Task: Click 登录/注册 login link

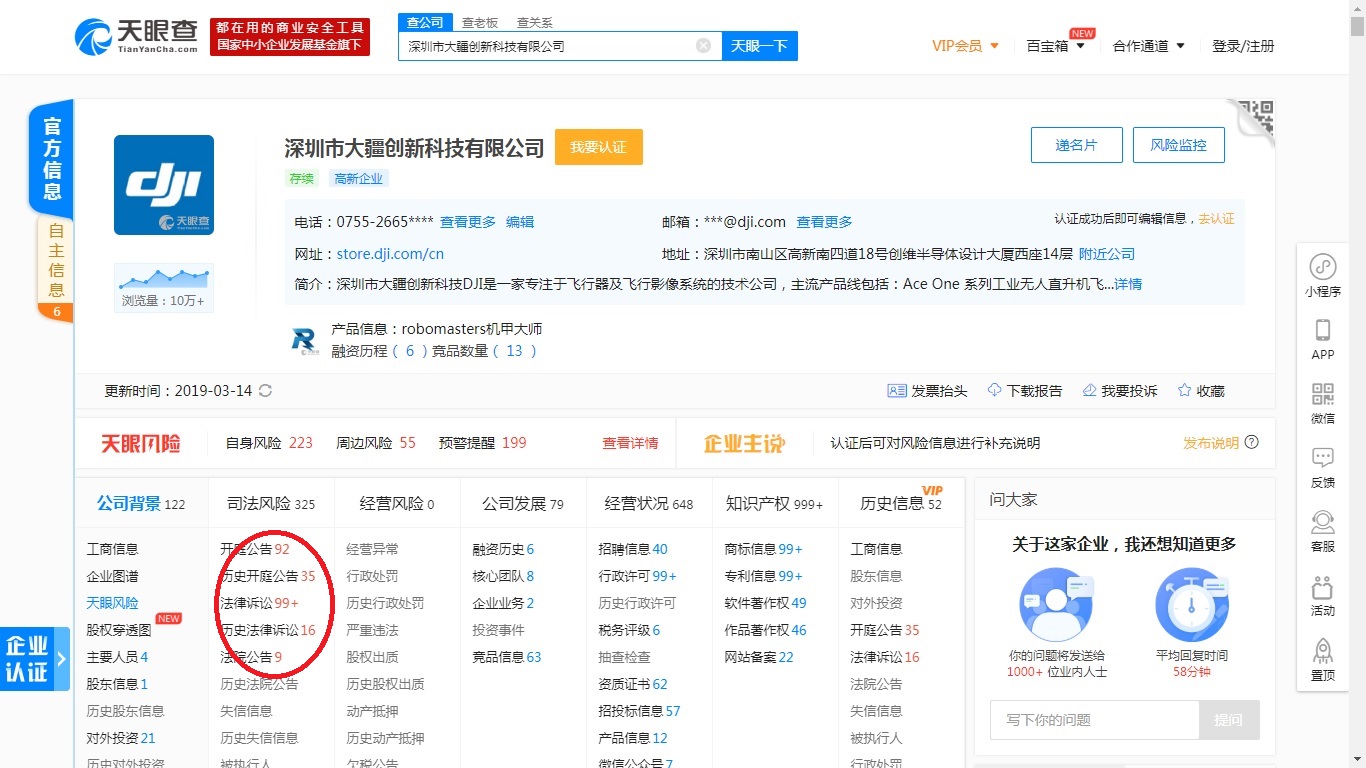Action: coord(1243,46)
